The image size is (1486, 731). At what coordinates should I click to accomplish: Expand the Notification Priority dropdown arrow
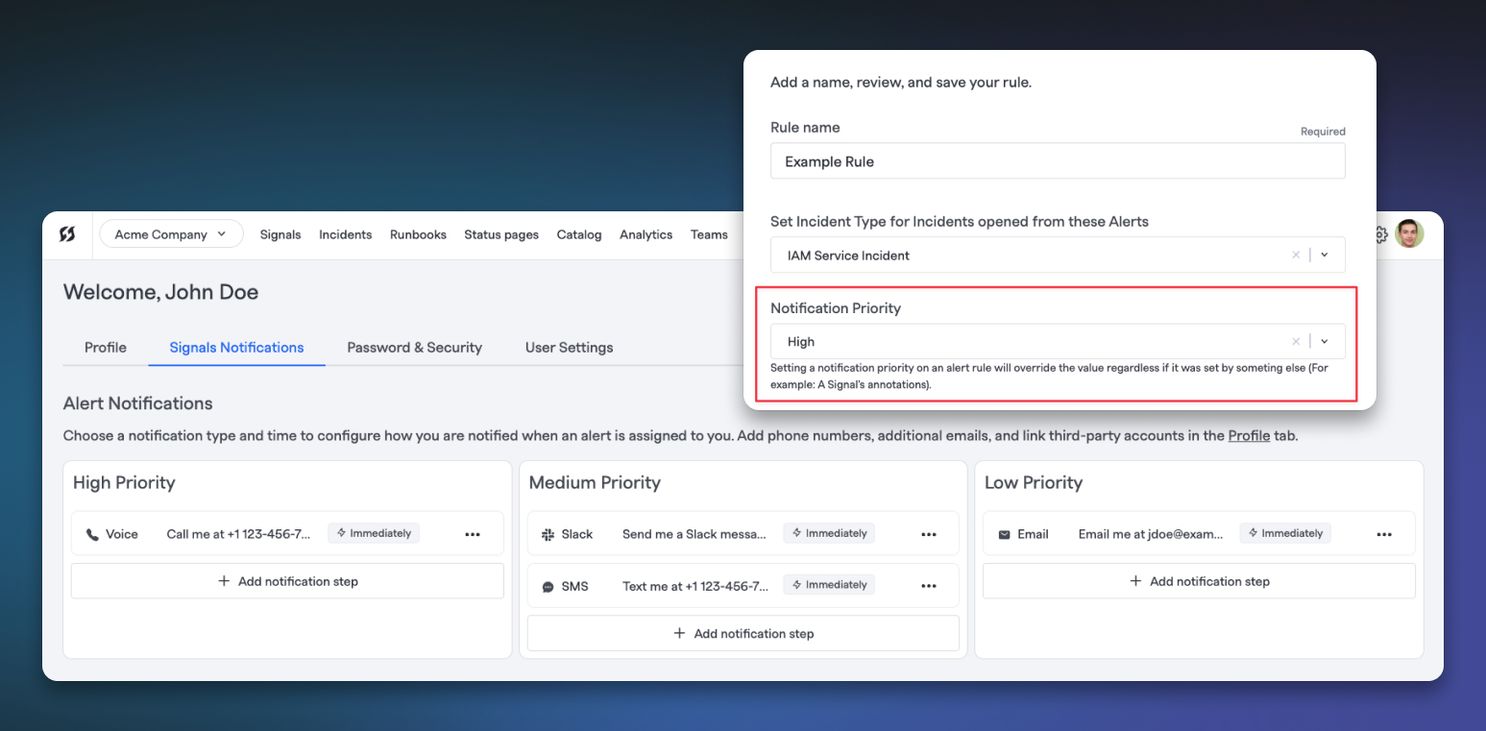(1325, 341)
